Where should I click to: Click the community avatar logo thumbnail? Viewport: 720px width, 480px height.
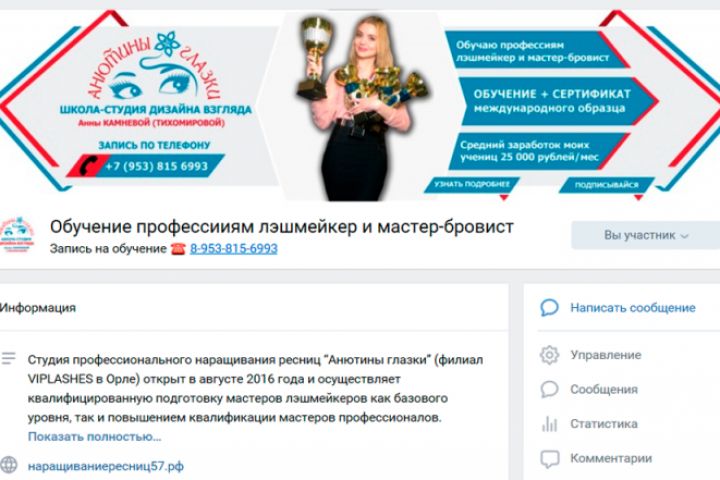(x=17, y=234)
